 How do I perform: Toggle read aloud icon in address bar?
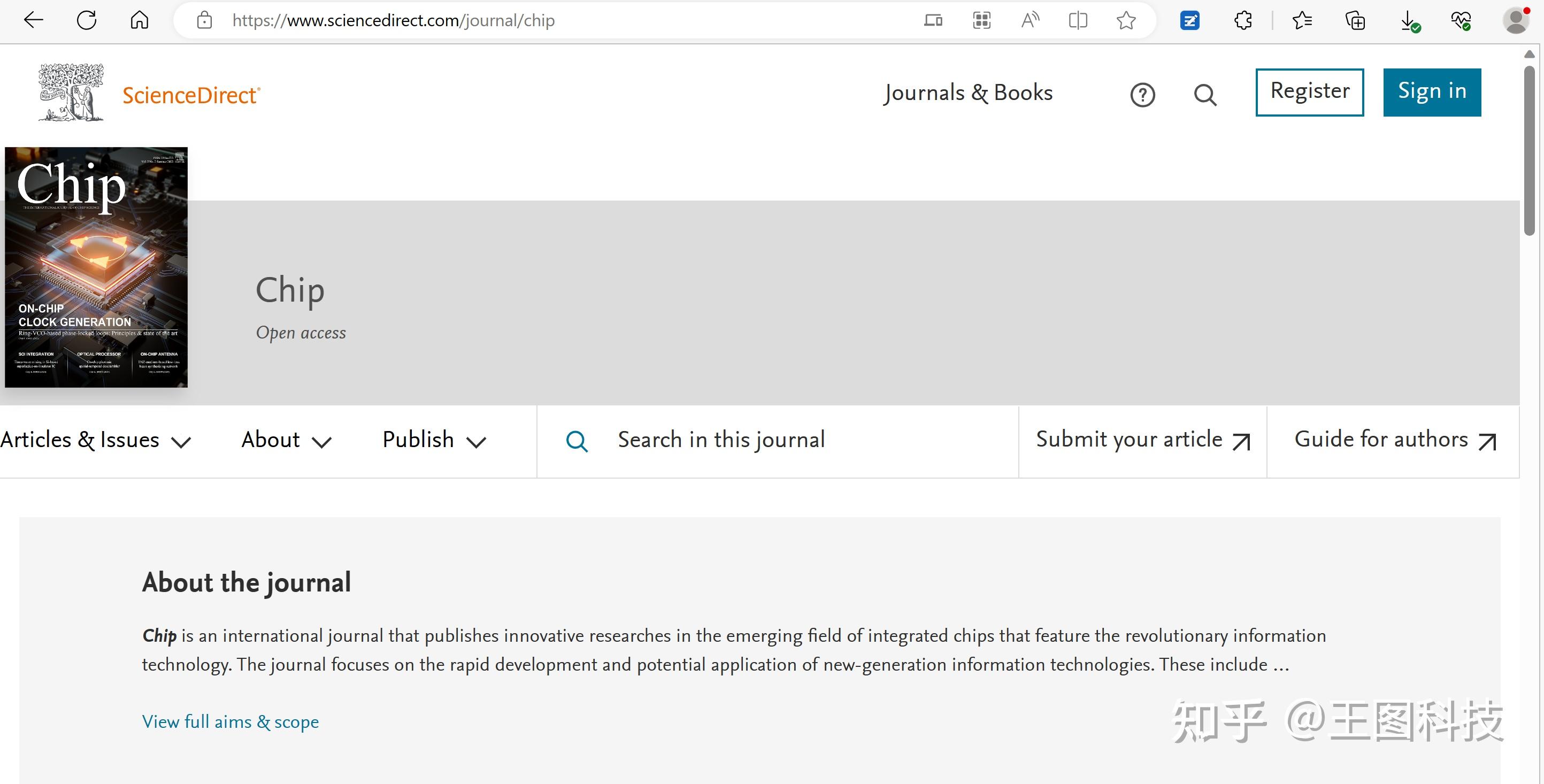point(1030,20)
